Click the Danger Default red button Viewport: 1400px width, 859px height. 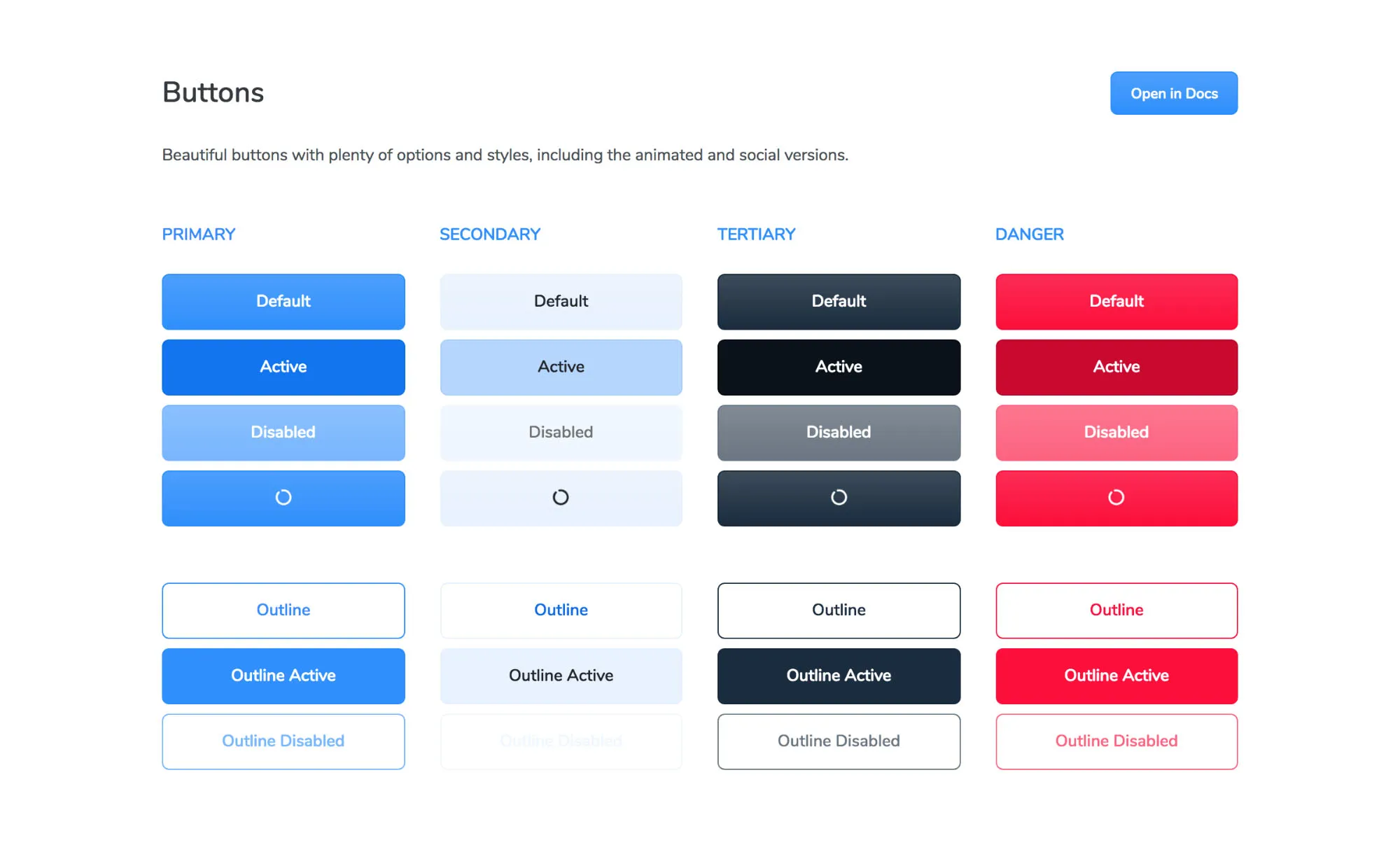coord(1116,302)
